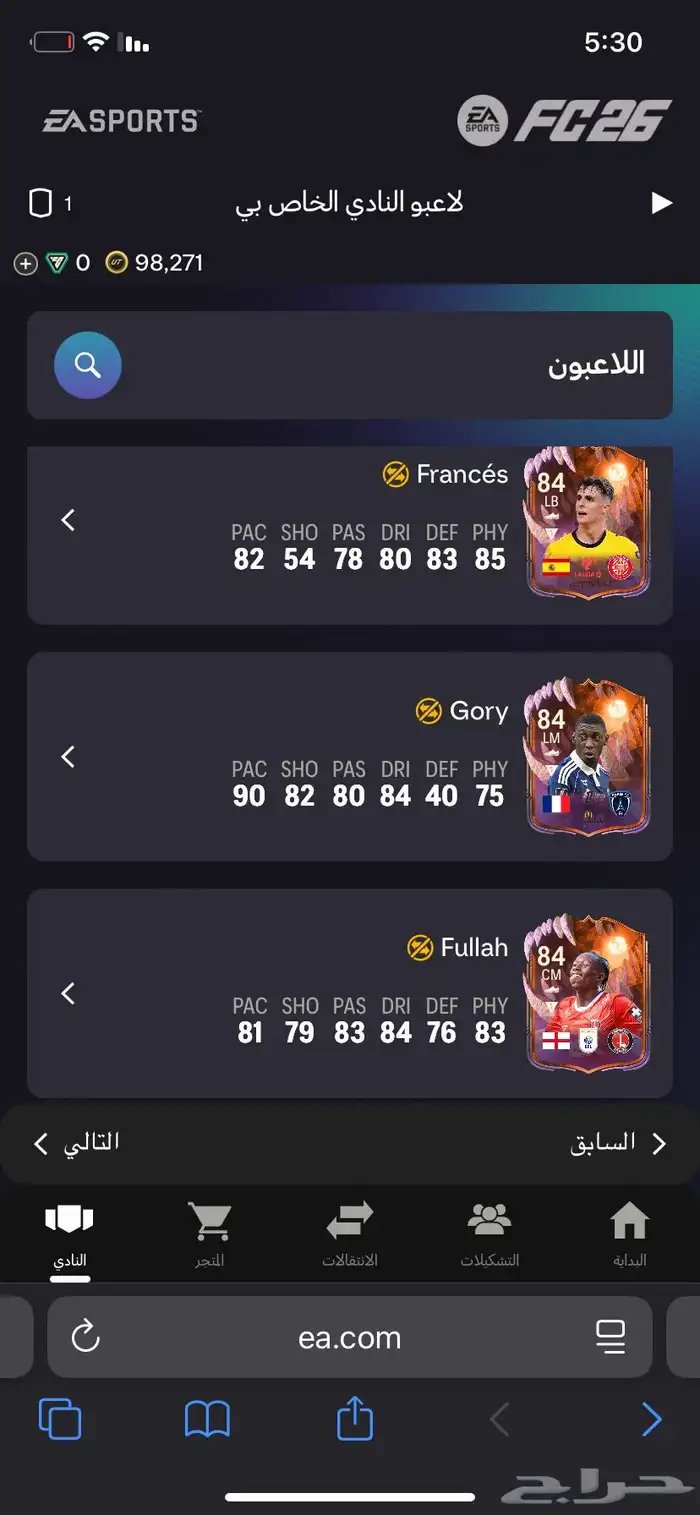Expand the Fullah player row chevron
The image size is (700, 1515).
(x=68, y=993)
